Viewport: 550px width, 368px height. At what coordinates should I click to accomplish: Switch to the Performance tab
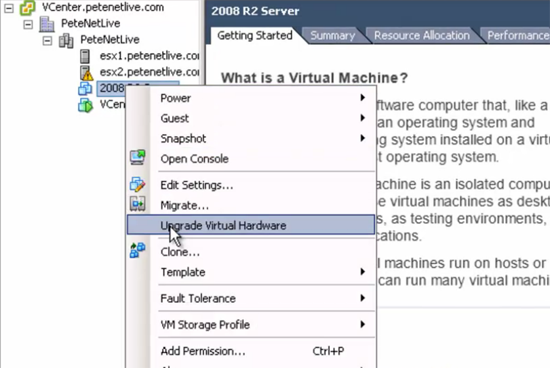tap(518, 35)
